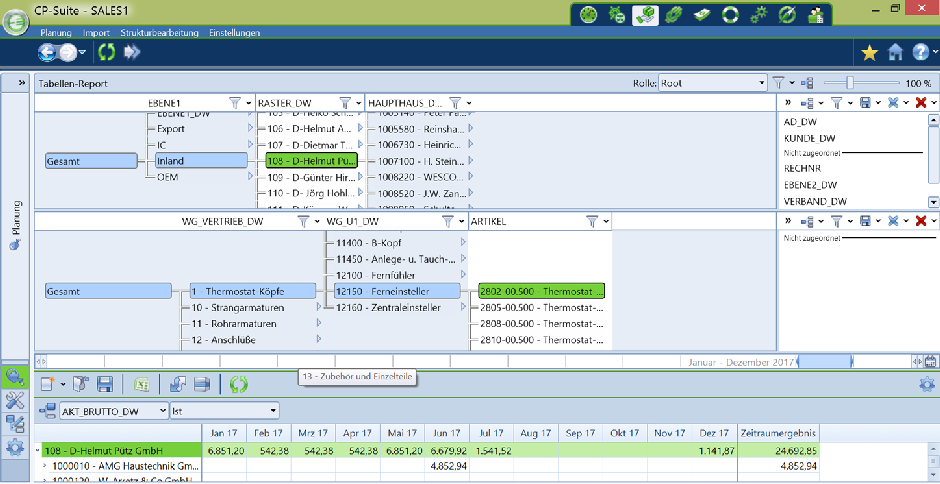Open the ship wheel steering module
This screenshot has width=940, height=484.
617,16
